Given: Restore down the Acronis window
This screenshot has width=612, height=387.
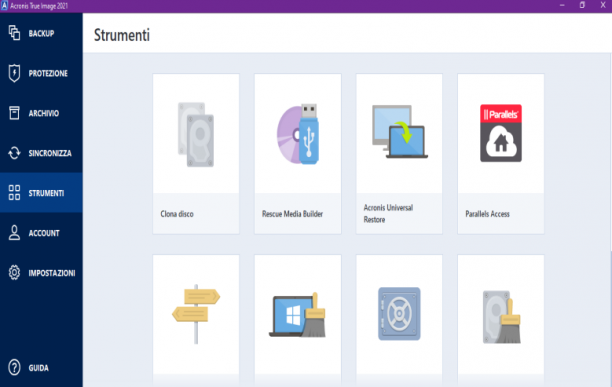Looking at the screenshot, I should pos(582,5).
